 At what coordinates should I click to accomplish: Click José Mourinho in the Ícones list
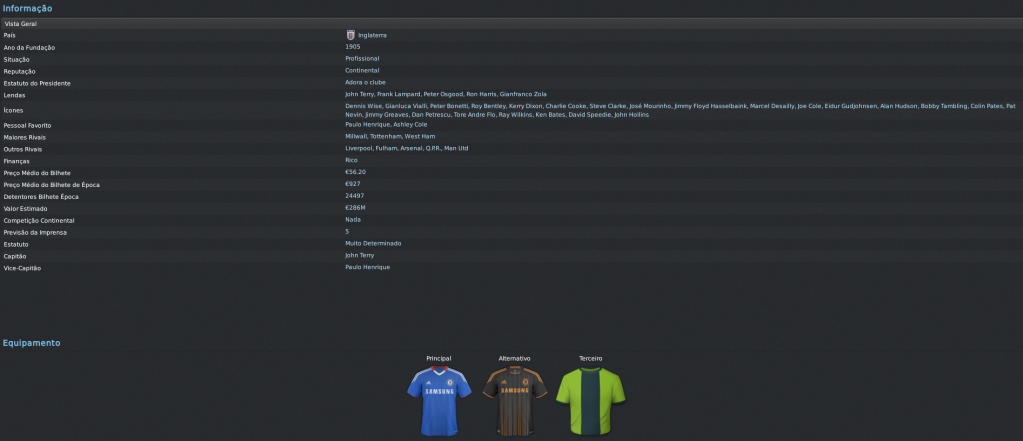[x=650, y=106]
